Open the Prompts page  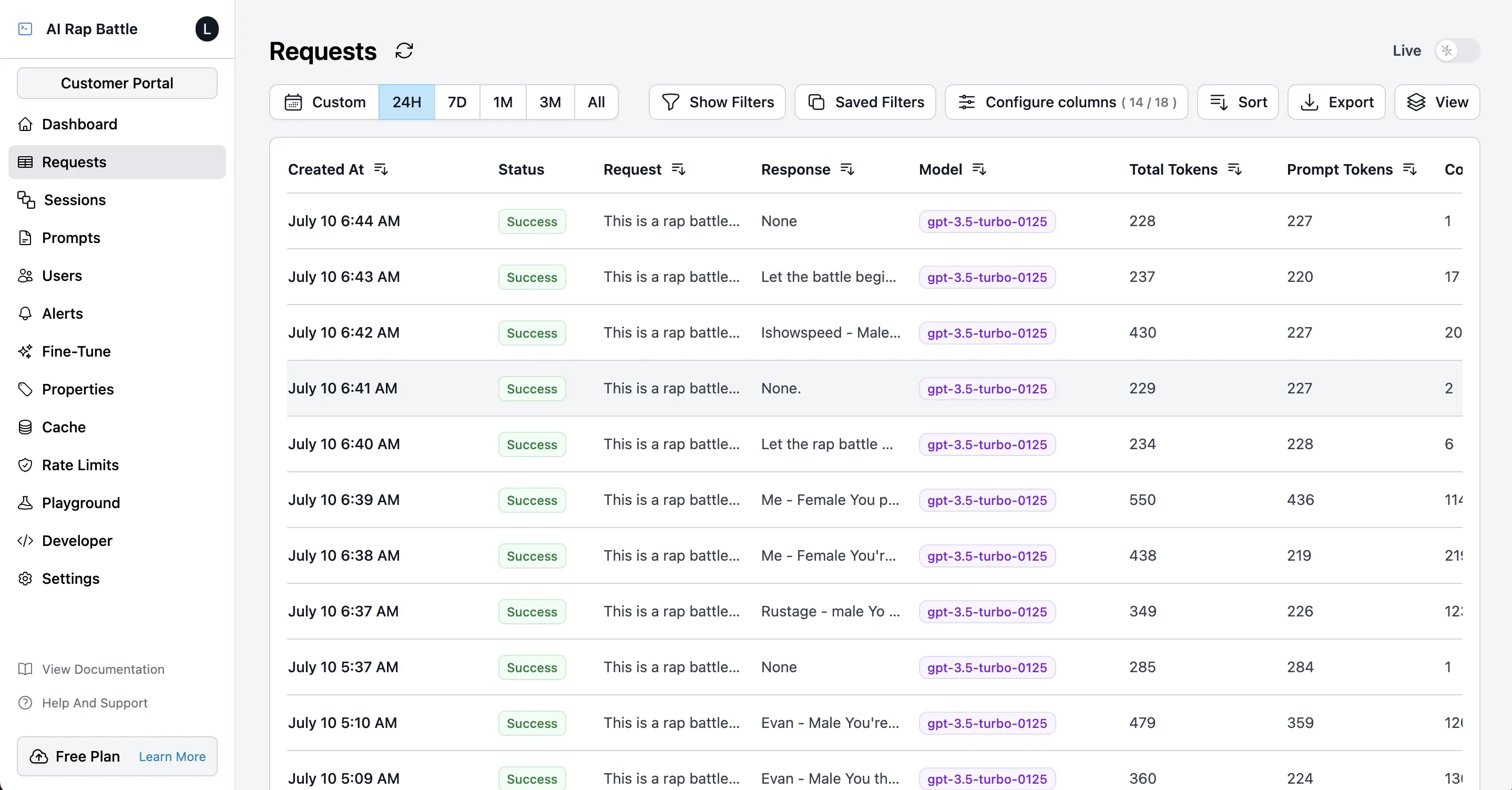(117, 238)
